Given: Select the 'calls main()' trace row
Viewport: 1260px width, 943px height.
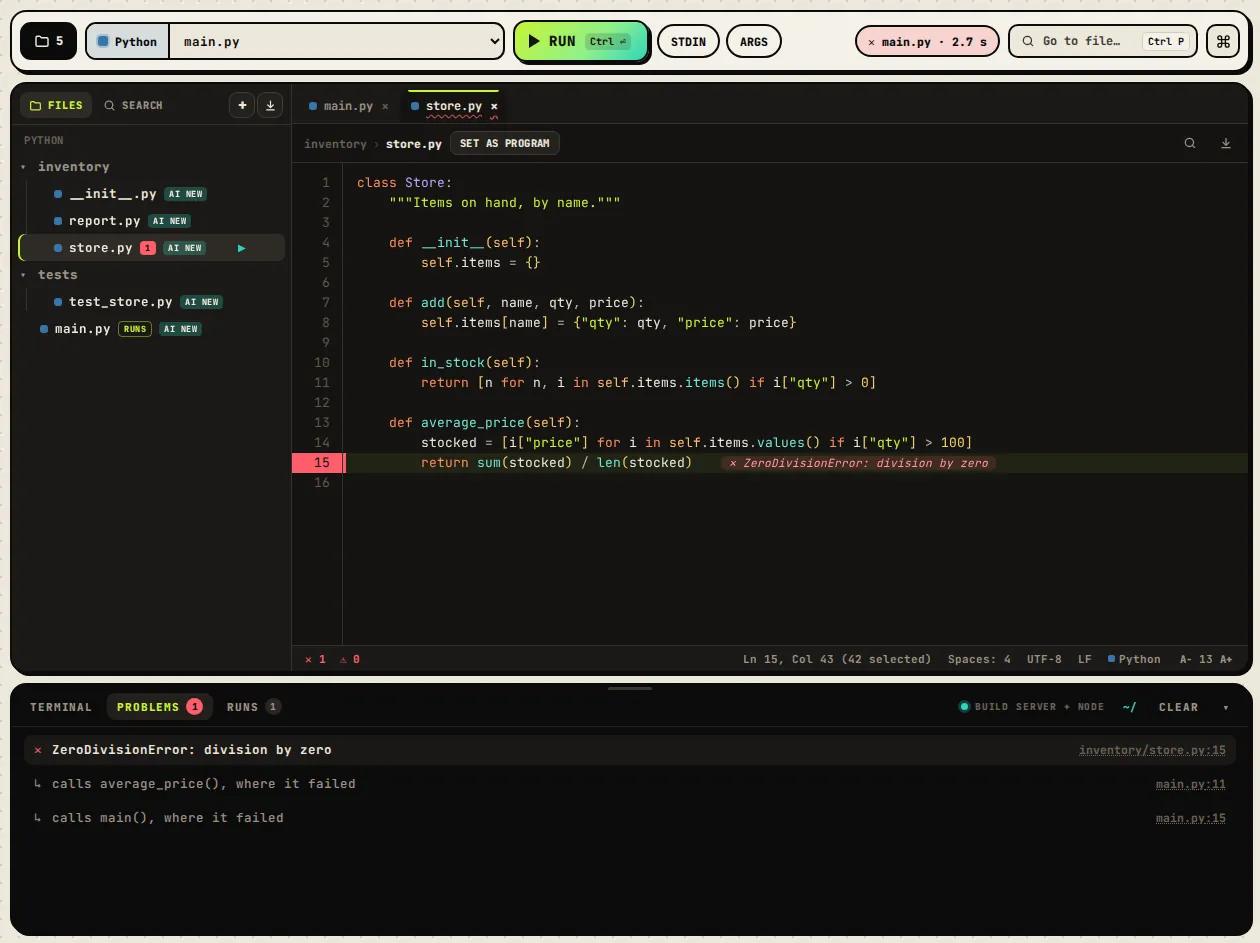Looking at the screenshot, I should tap(630, 818).
